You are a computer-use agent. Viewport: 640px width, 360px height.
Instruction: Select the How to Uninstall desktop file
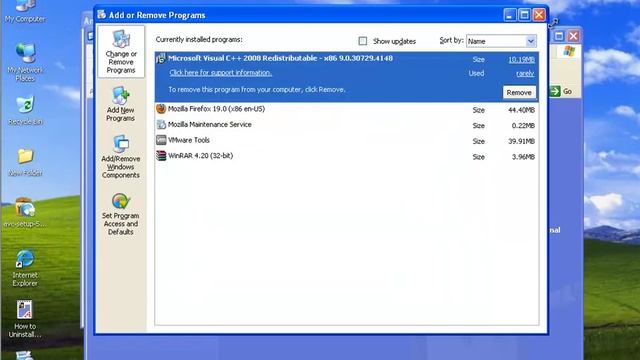coord(25,320)
